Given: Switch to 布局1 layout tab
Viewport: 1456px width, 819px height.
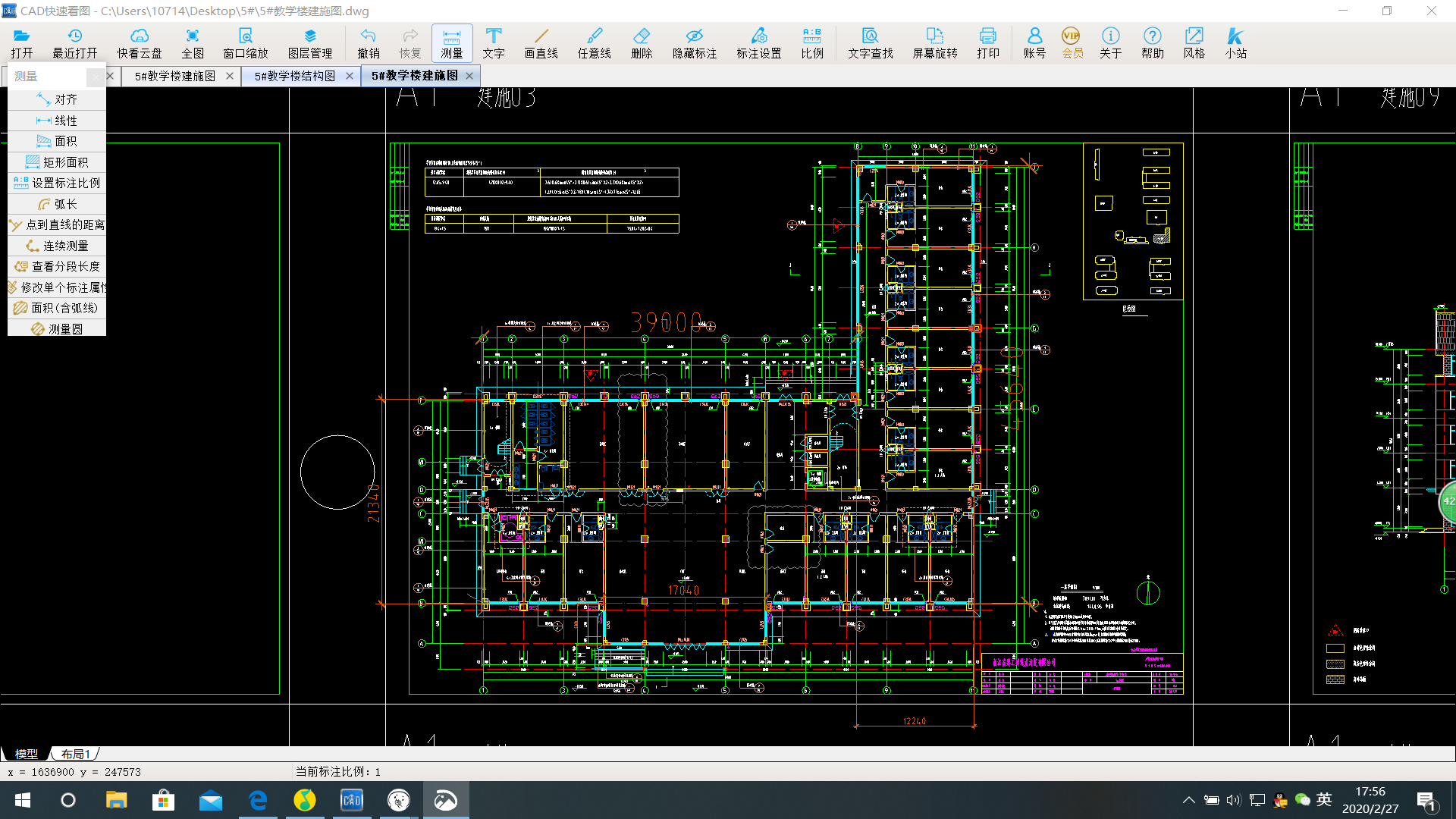Looking at the screenshot, I should point(76,754).
